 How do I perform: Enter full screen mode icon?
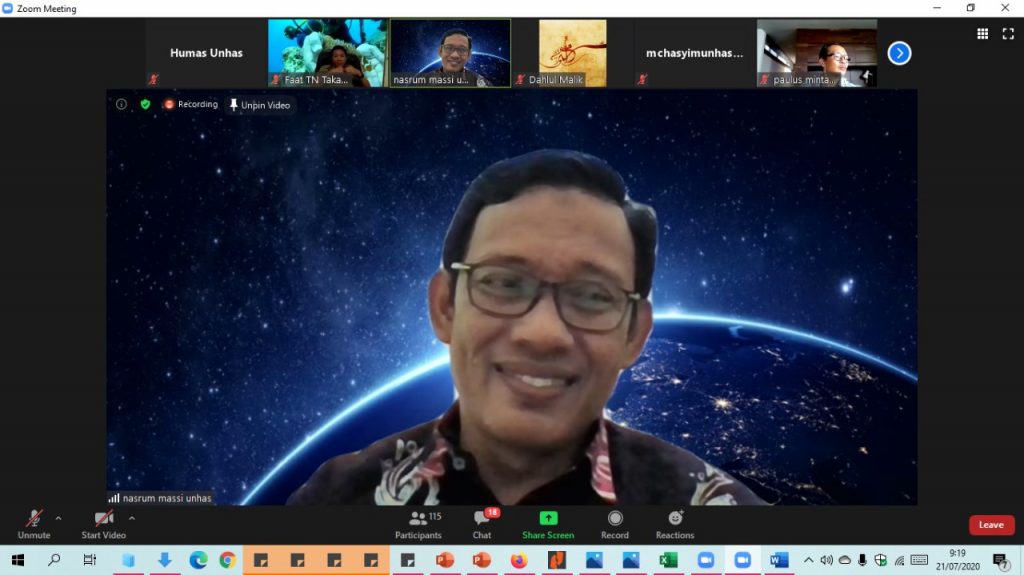coord(1008,34)
